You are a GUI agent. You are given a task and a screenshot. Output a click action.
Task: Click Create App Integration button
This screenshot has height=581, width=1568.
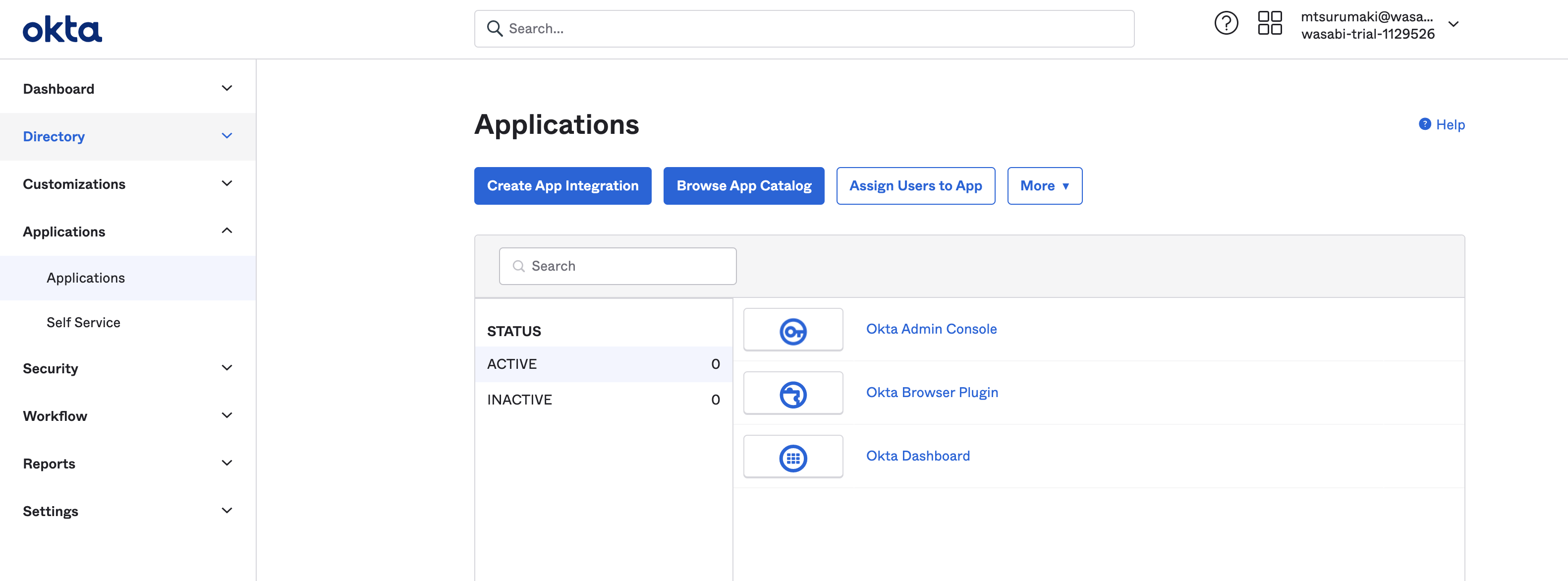click(x=562, y=186)
